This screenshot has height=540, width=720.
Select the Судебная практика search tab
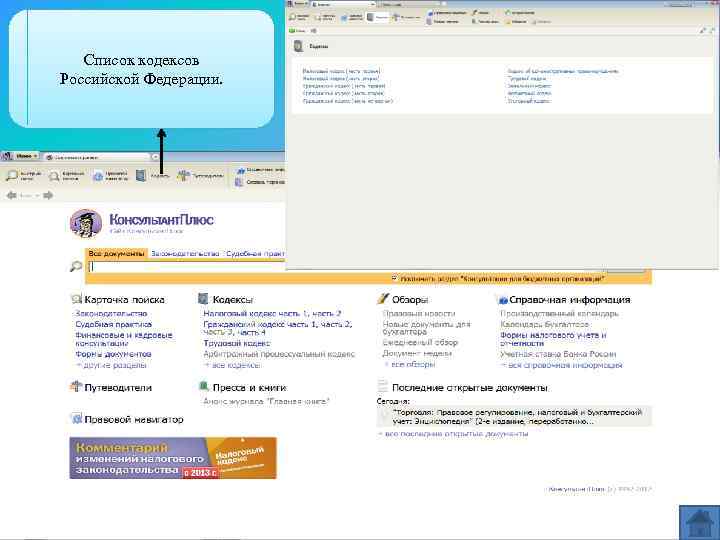(x=255, y=253)
